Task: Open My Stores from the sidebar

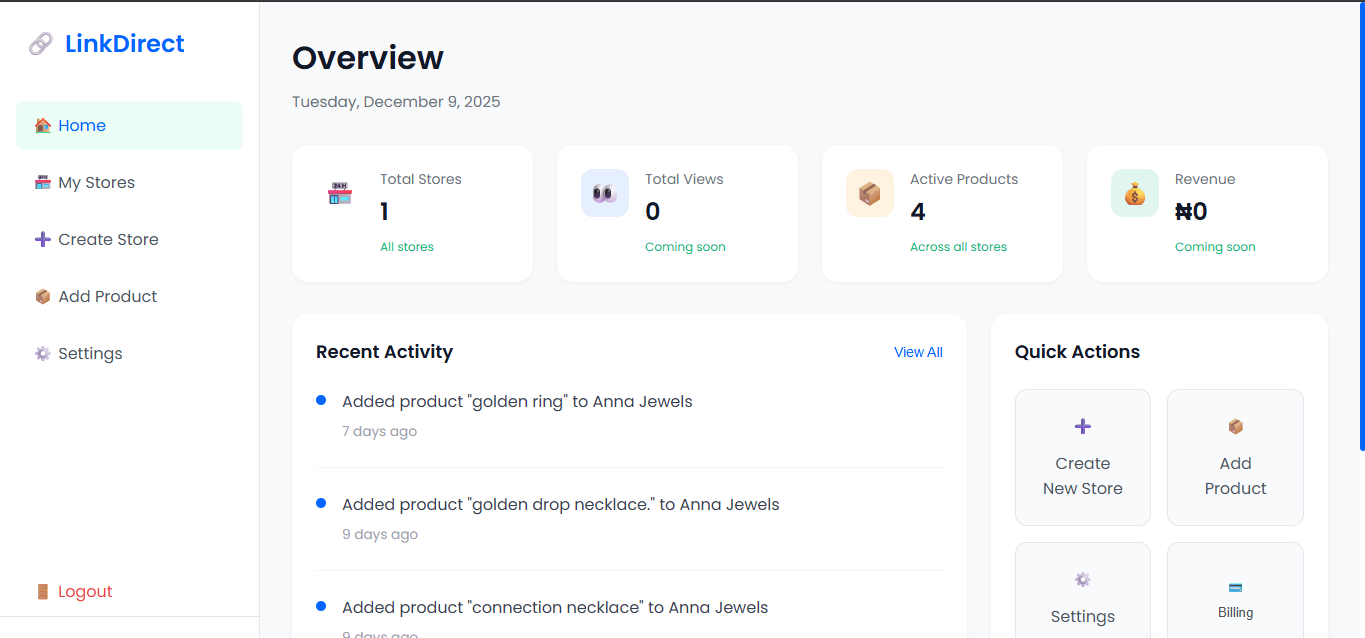Action: [x=96, y=183]
